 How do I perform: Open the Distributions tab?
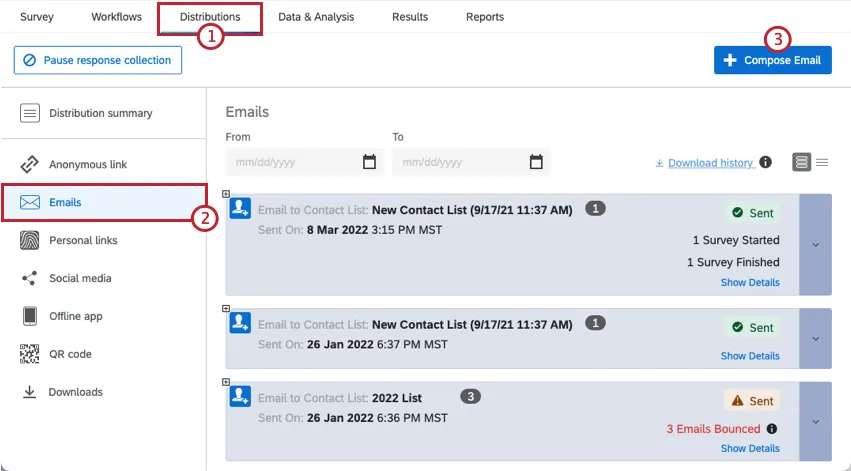point(210,17)
